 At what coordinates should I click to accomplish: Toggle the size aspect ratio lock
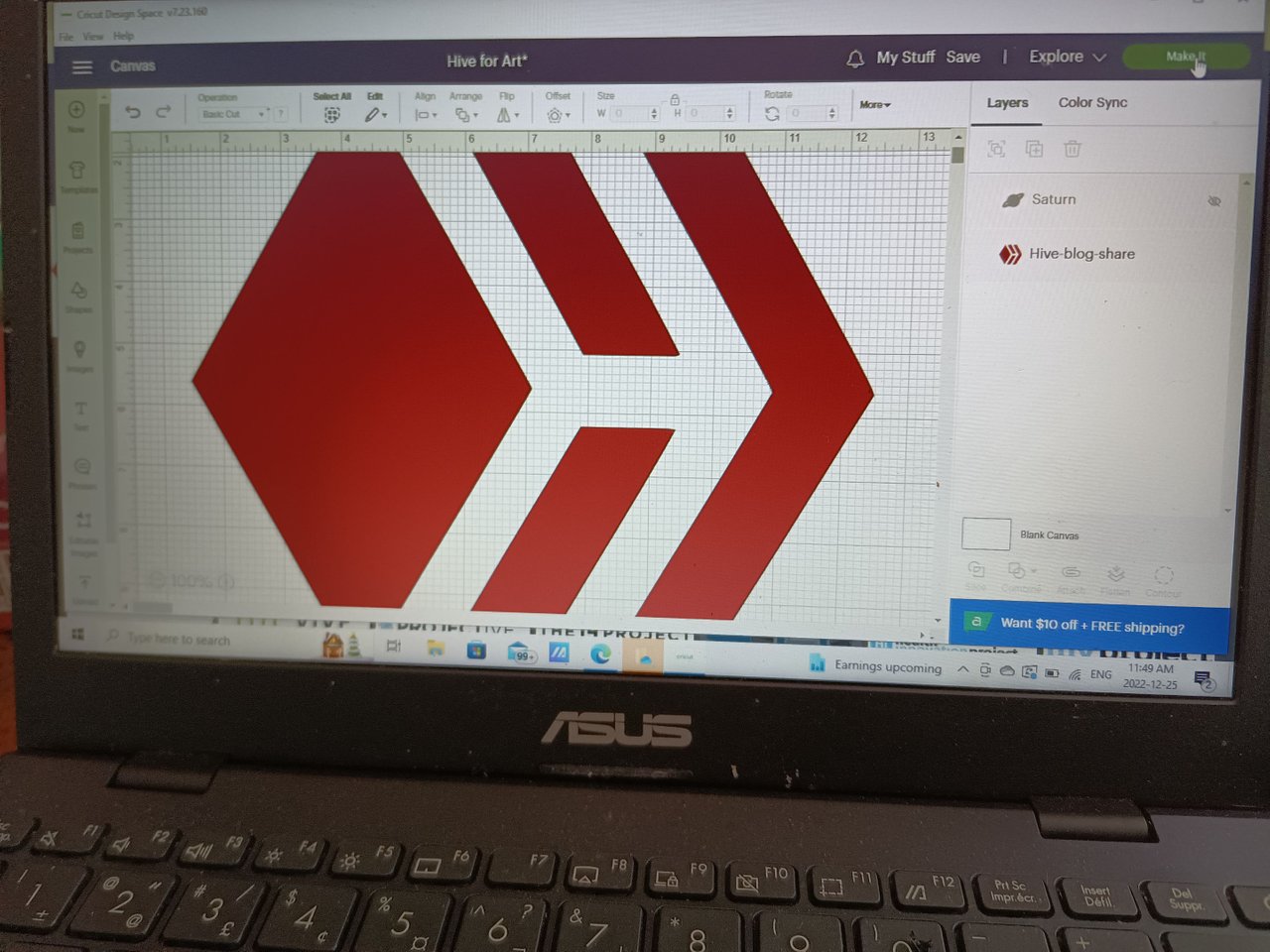(675, 99)
